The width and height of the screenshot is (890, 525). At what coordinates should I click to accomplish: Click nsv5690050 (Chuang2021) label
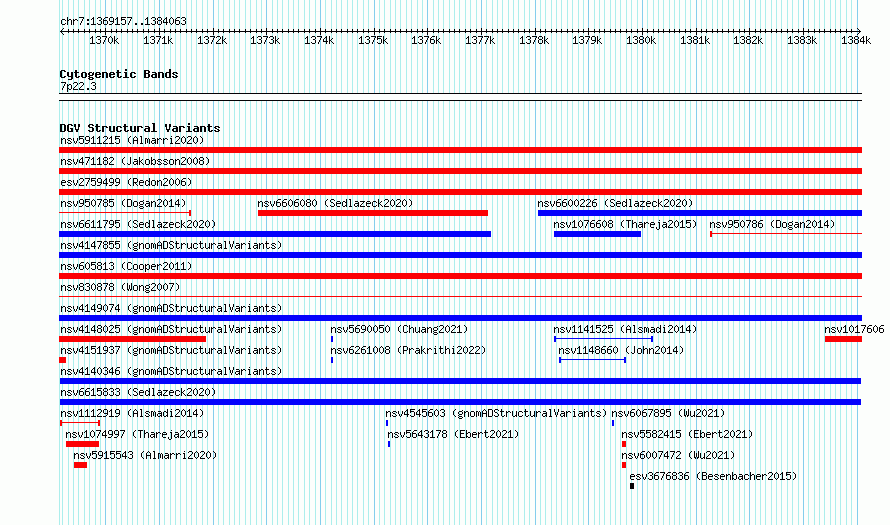399,329
